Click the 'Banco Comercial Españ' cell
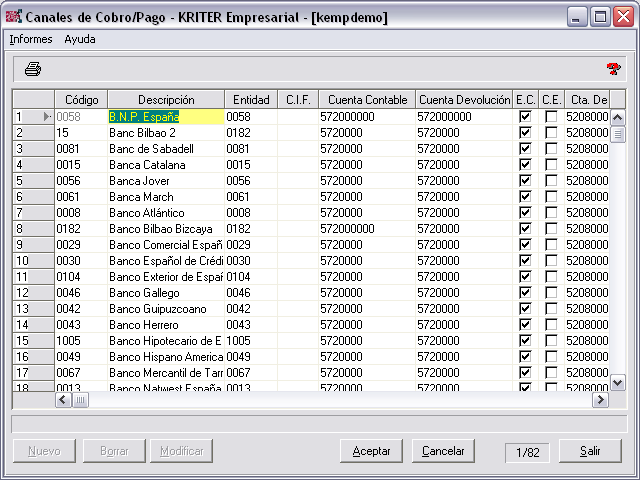Image resolution: width=640 pixels, height=480 pixels. [x=166, y=244]
